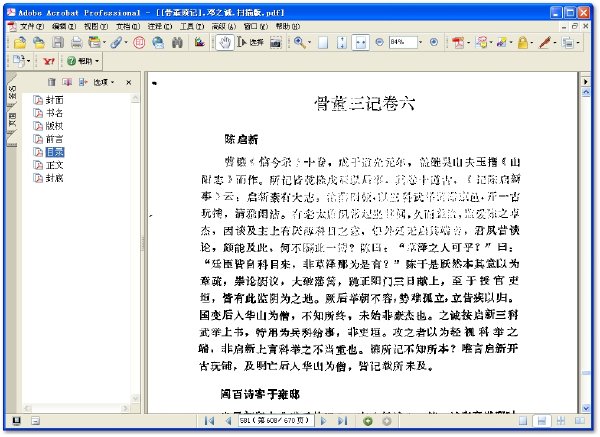Click the Save floppy disk icon

click(x=58, y=42)
